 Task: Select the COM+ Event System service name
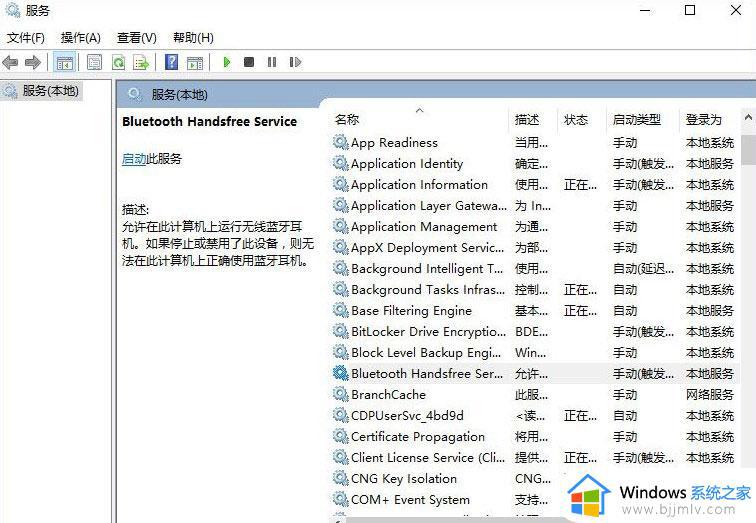coord(410,500)
